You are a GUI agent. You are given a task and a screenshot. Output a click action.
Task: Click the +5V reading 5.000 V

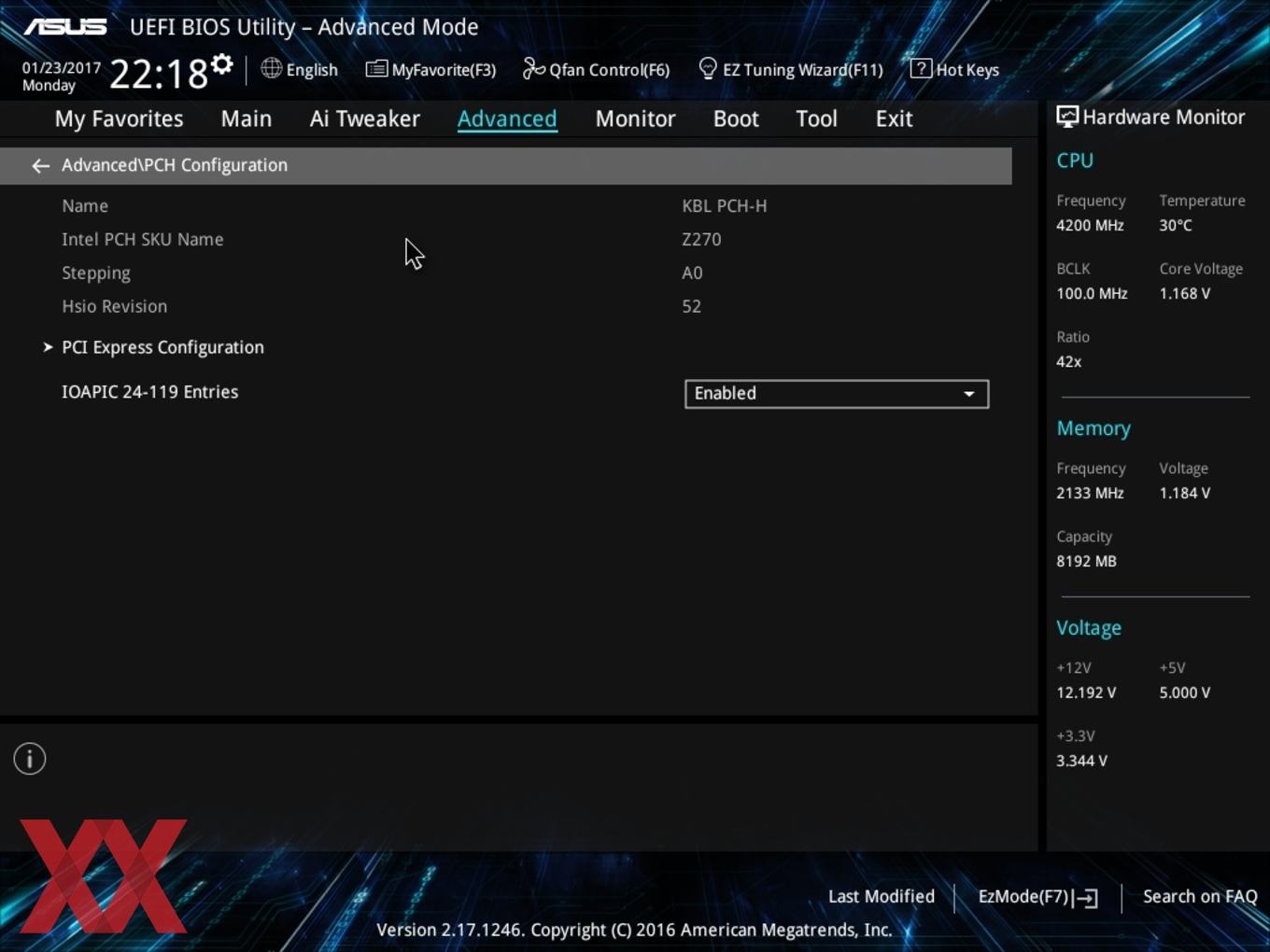point(1184,693)
